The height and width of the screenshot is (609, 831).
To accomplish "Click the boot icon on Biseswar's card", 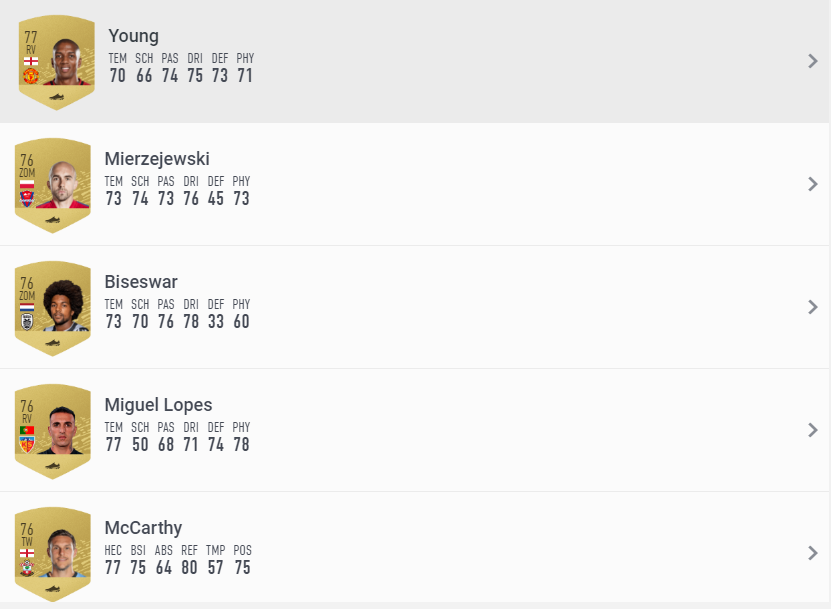I will (x=53, y=343).
